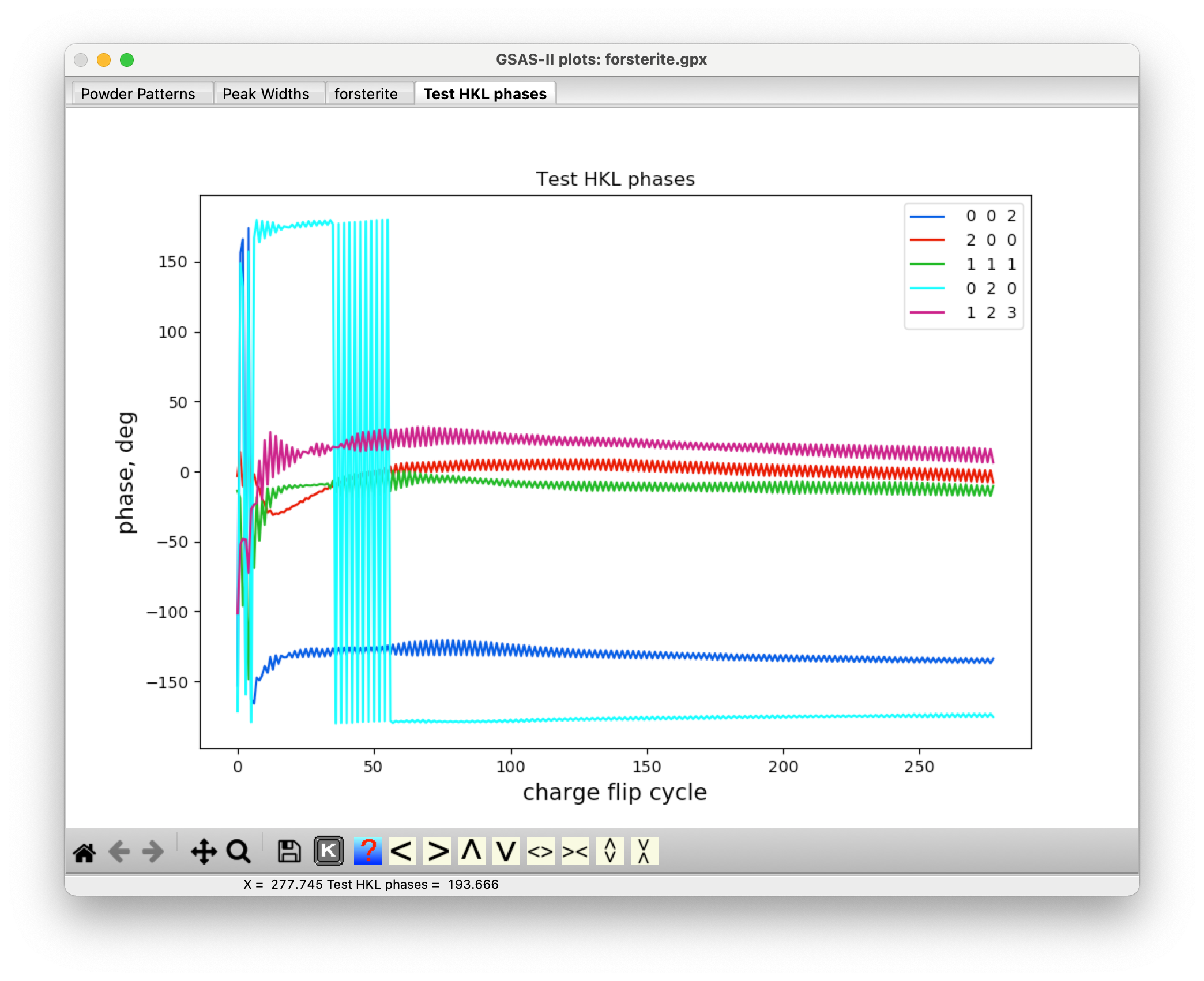The image size is (1204, 981).
Task: Click the forward arrow navigation icon
Action: click(x=153, y=851)
